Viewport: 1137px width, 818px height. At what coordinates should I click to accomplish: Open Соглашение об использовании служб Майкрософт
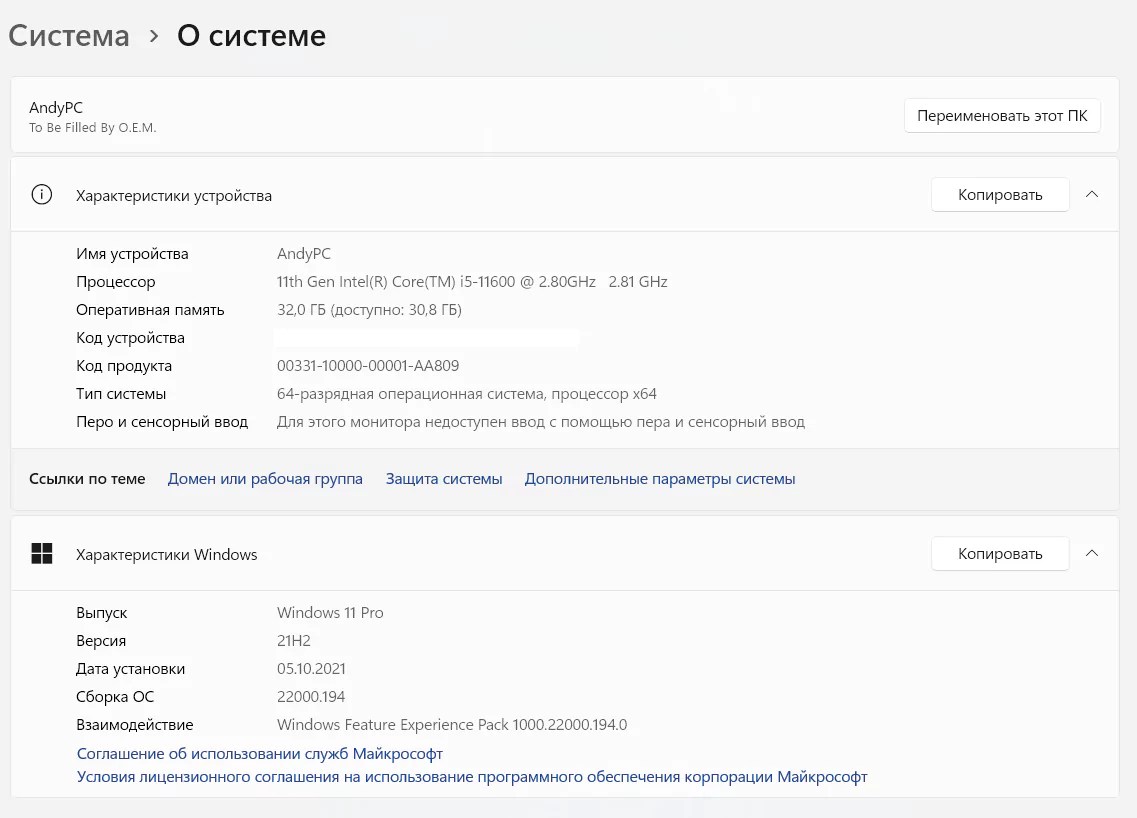[x=260, y=753]
